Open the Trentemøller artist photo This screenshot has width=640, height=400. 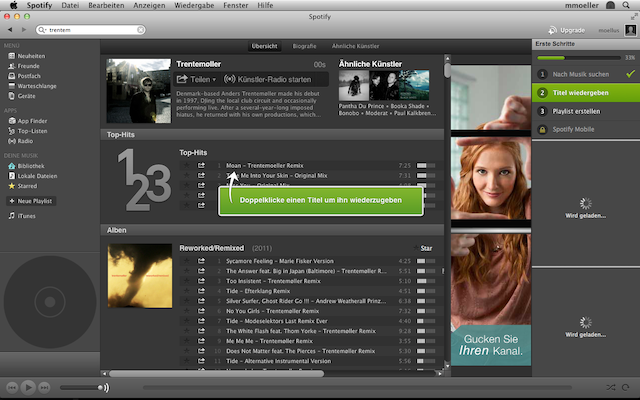(x=139, y=91)
